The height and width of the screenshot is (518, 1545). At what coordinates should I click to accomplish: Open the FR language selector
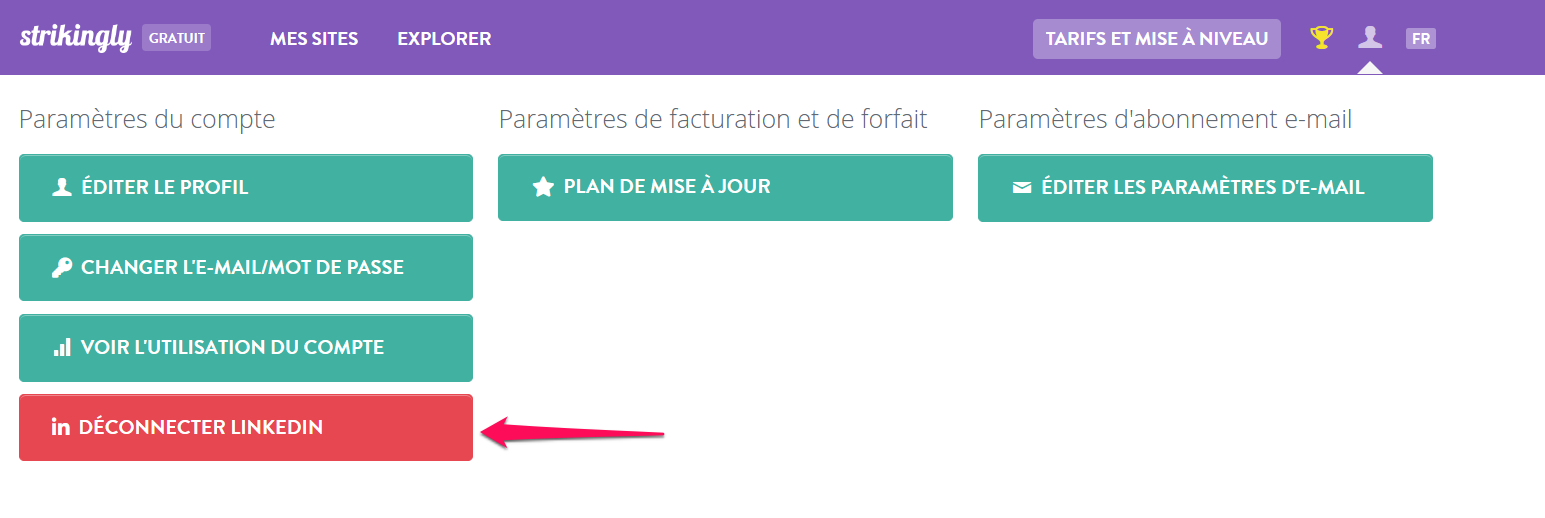pyautogui.click(x=1421, y=39)
